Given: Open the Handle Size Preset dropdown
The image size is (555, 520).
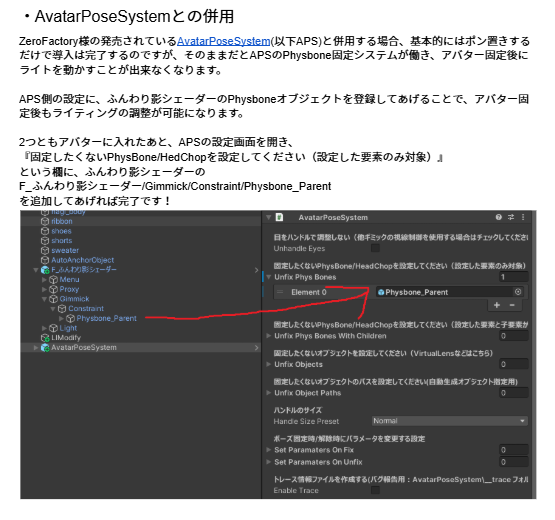Looking at the screenshot, I should [x=450, y=421].
